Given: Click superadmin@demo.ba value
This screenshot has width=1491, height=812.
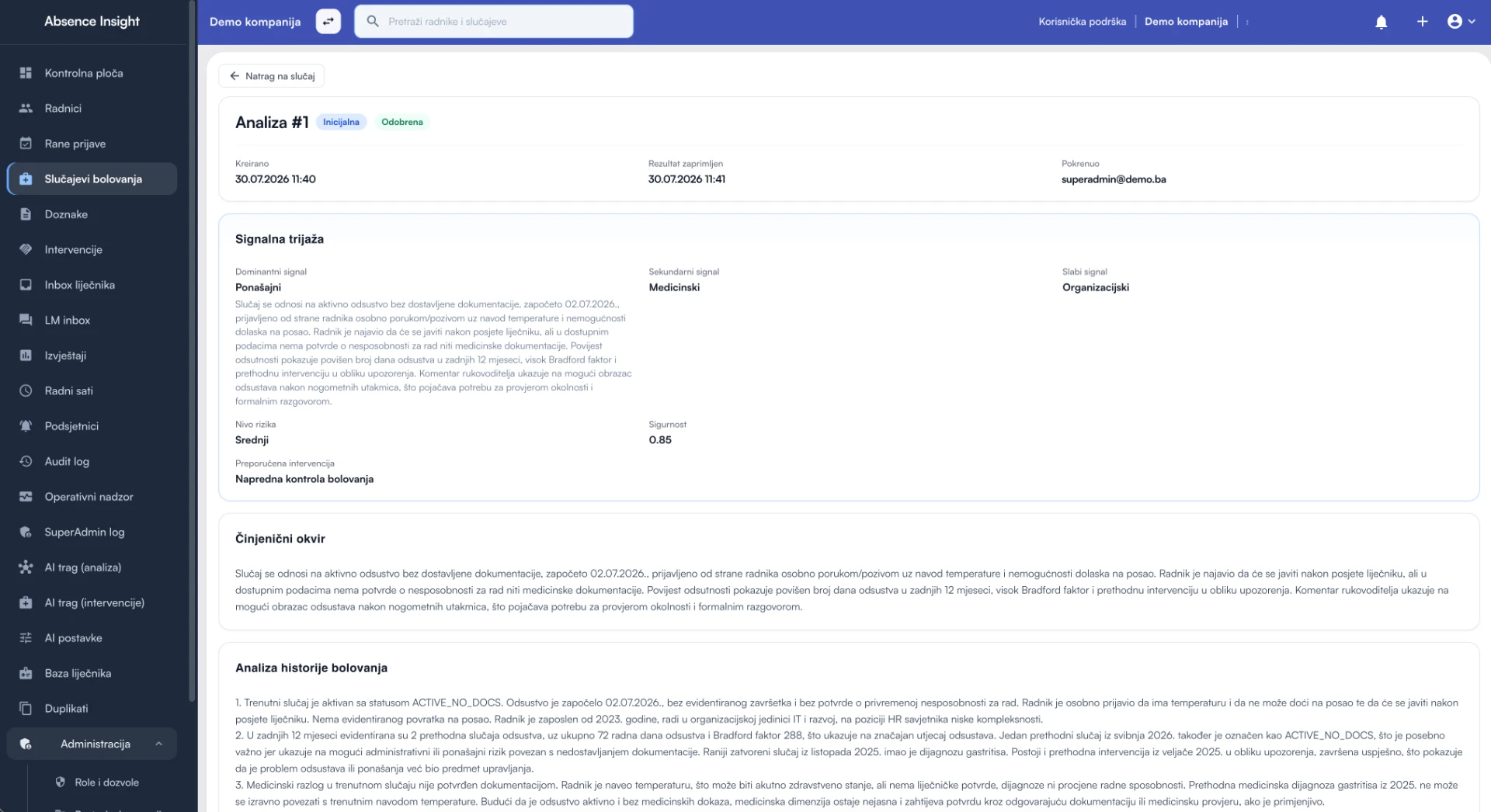Looking at the screenshot, I should pyautogui.click(x=1114, y=179).
